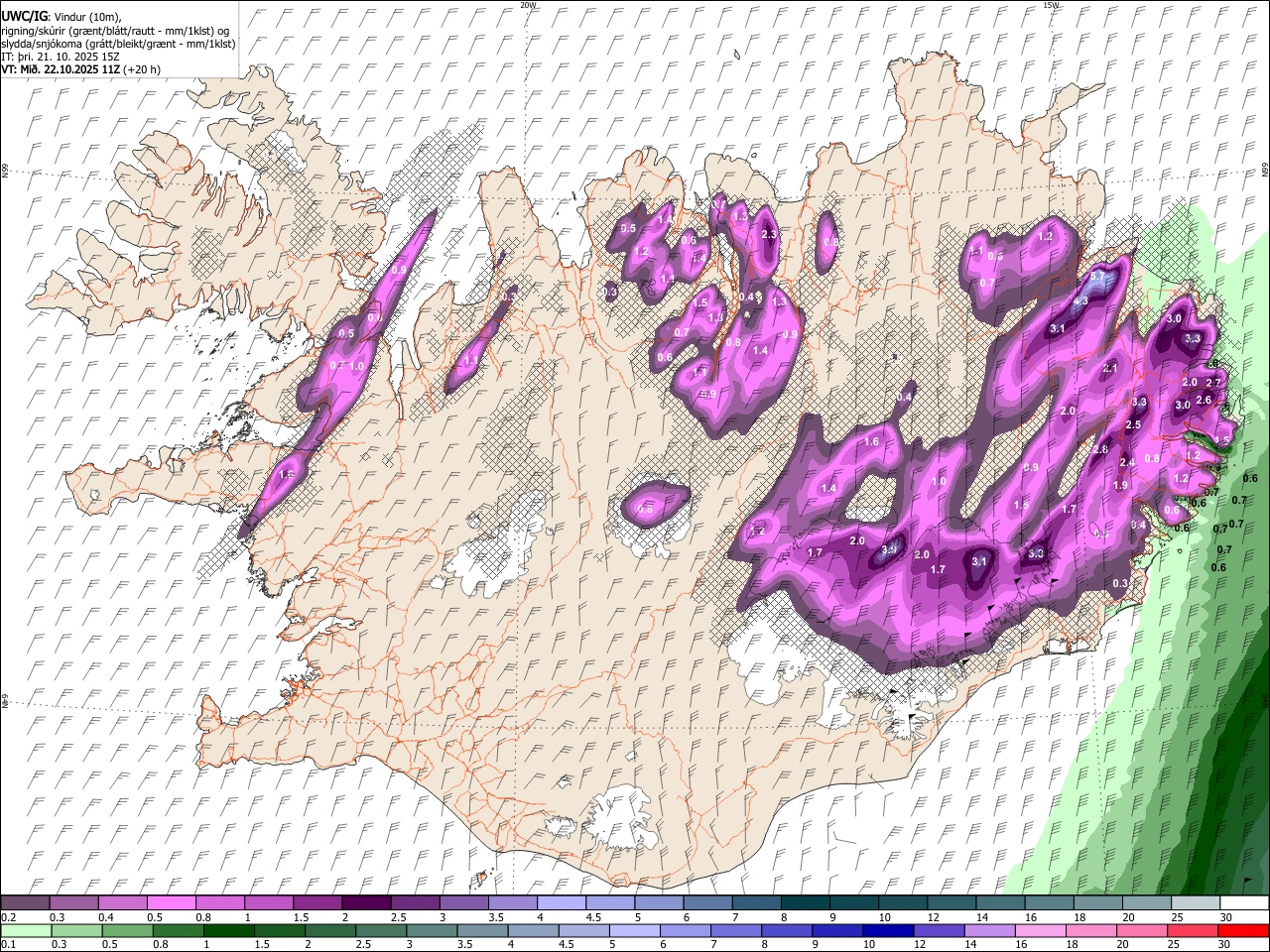Select the pale green 0.1 swatch, bottom legend row
Viewport: 1270px width, 952px height.
26,931
